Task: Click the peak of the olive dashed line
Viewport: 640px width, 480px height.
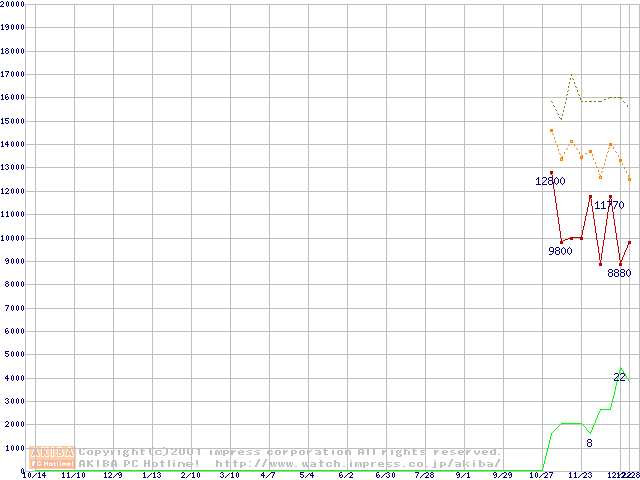Action: (x=571, y=75)
